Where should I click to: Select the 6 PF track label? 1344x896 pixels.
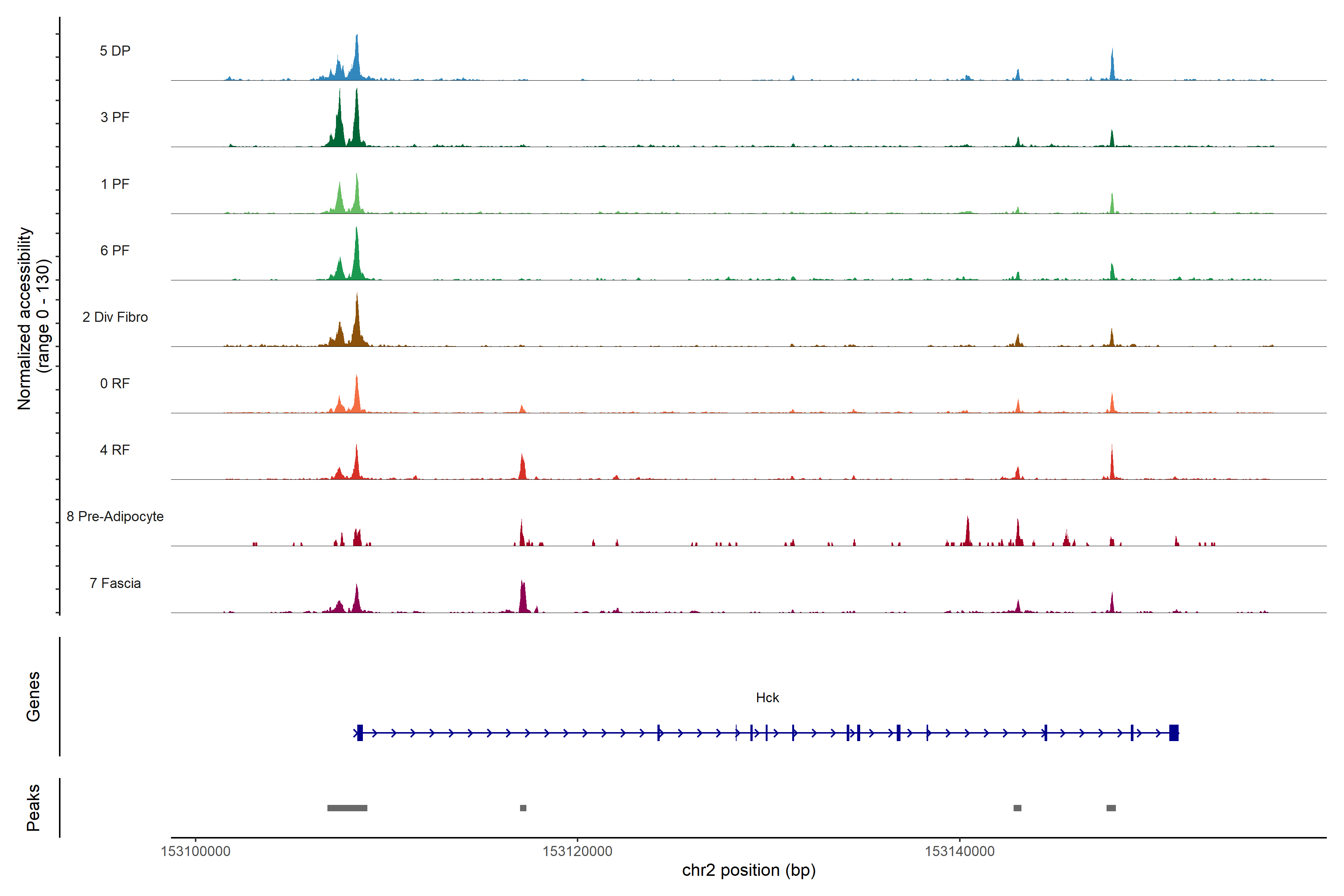tap(115, 250)
